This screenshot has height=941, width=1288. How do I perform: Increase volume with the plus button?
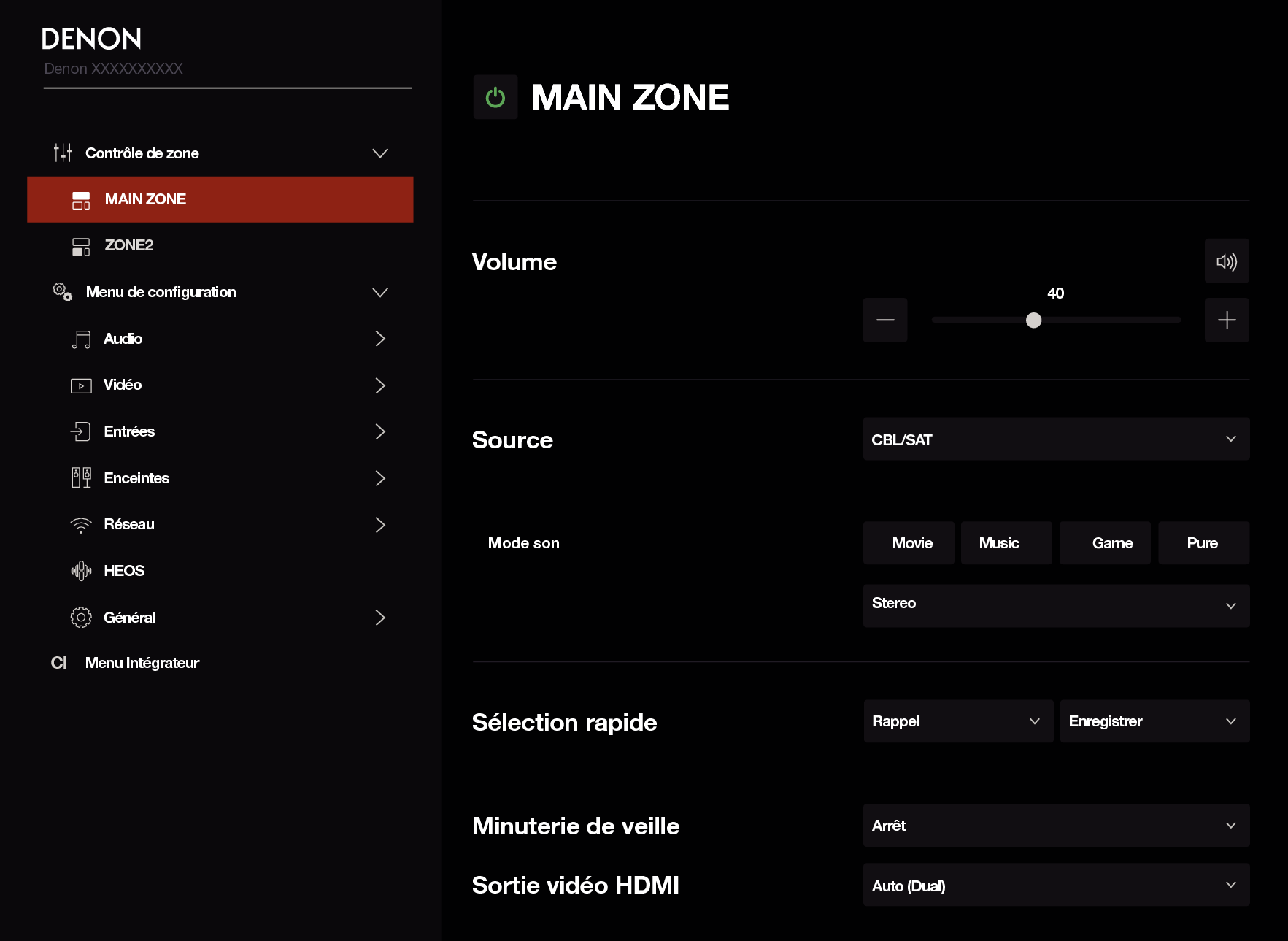(1226, 320)
